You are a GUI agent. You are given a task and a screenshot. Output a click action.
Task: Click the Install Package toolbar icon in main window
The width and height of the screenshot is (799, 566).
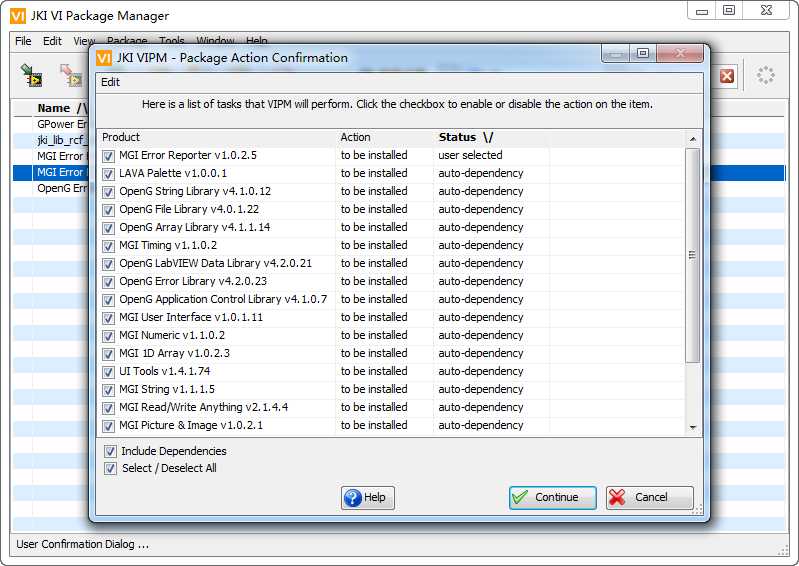point(32,75)
